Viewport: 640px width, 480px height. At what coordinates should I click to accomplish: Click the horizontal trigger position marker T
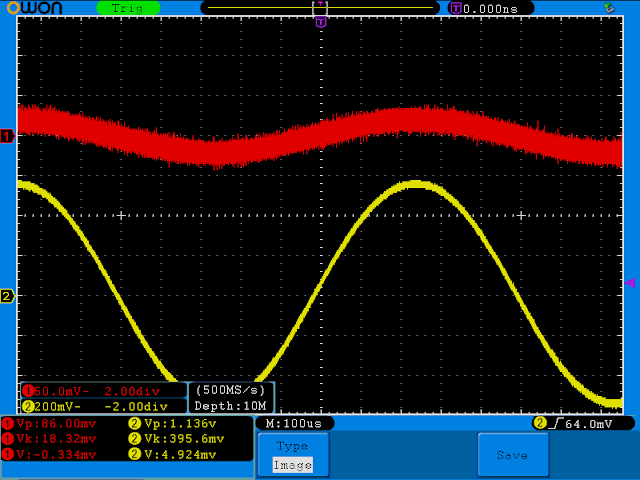(321, 22)
